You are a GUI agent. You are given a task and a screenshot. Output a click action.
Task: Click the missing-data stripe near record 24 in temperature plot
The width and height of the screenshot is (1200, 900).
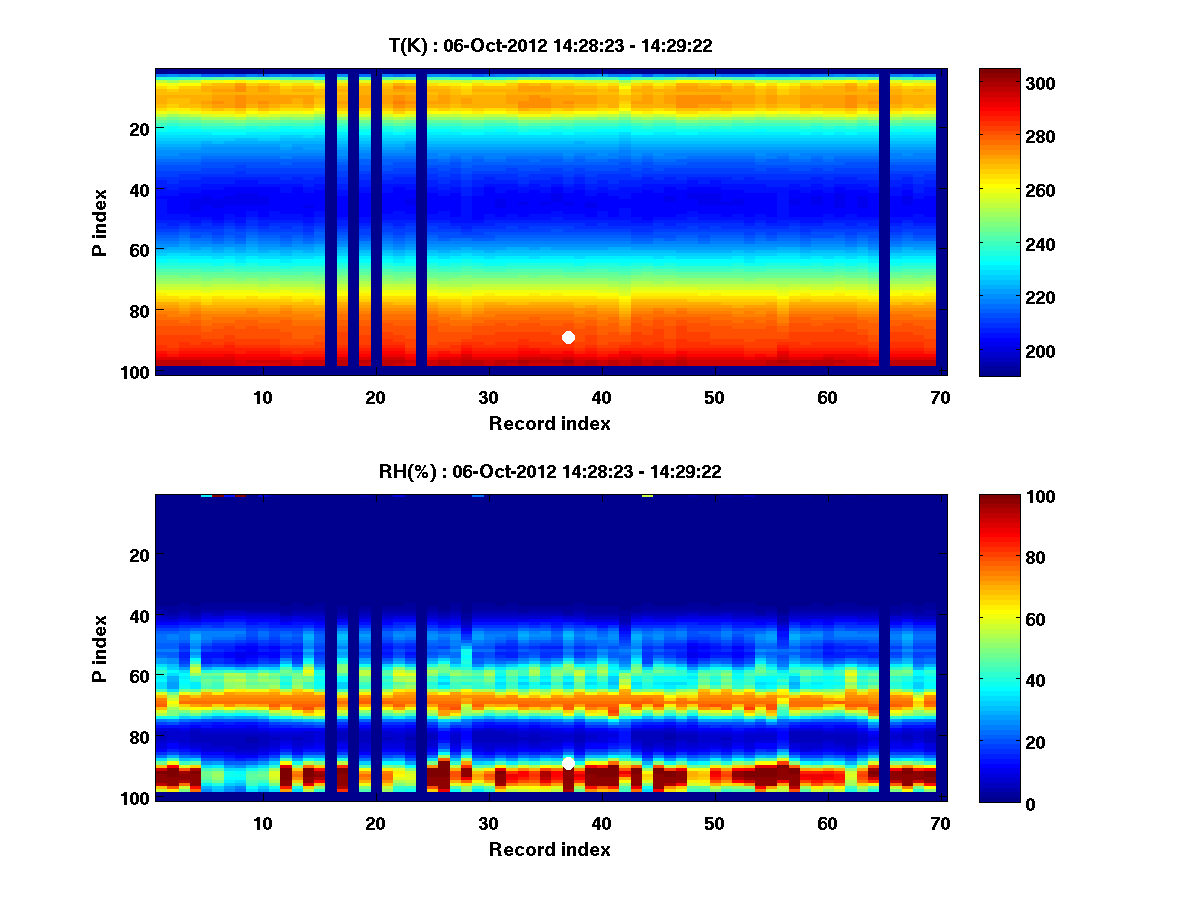[x=421, y=220]
